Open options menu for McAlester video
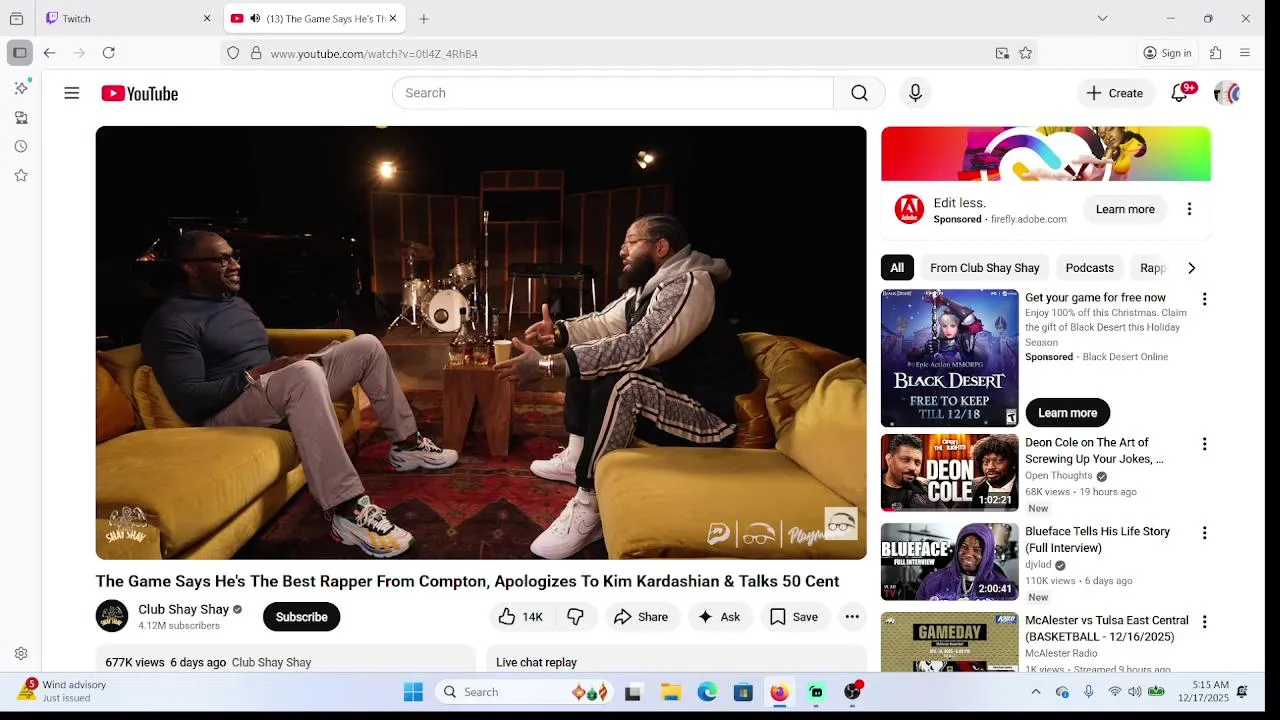The width and height of the screenshot is (1280, 720). pos(1204,622)
